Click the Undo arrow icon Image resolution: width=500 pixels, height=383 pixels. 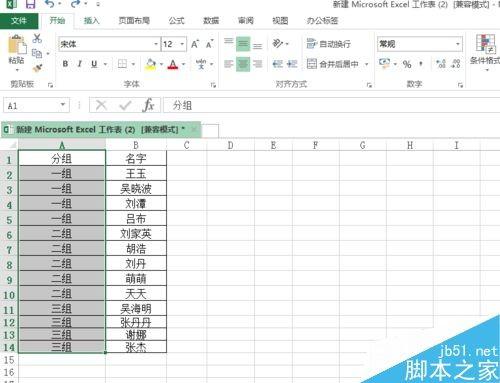point(50,4)
